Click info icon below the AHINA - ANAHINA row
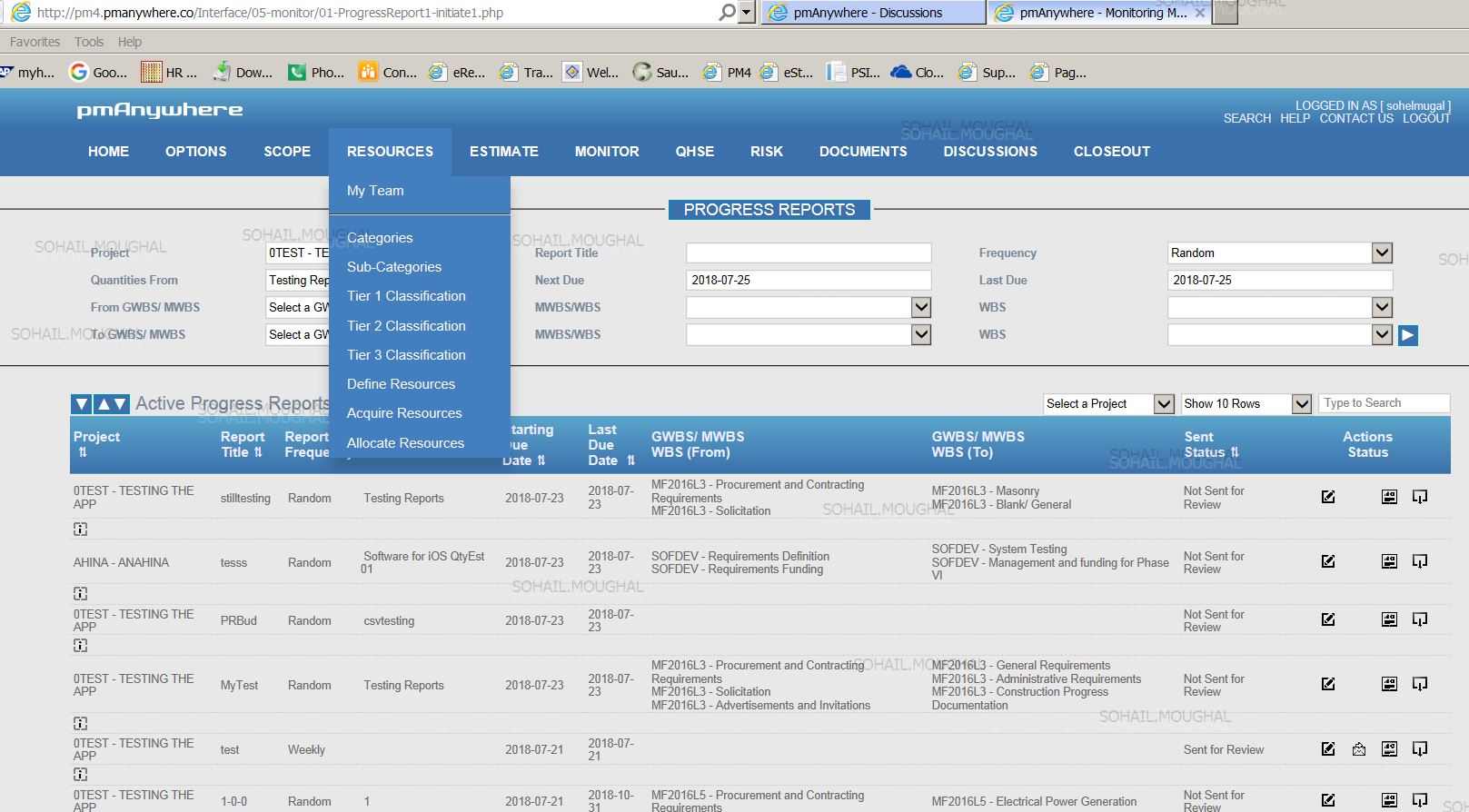 81,593
